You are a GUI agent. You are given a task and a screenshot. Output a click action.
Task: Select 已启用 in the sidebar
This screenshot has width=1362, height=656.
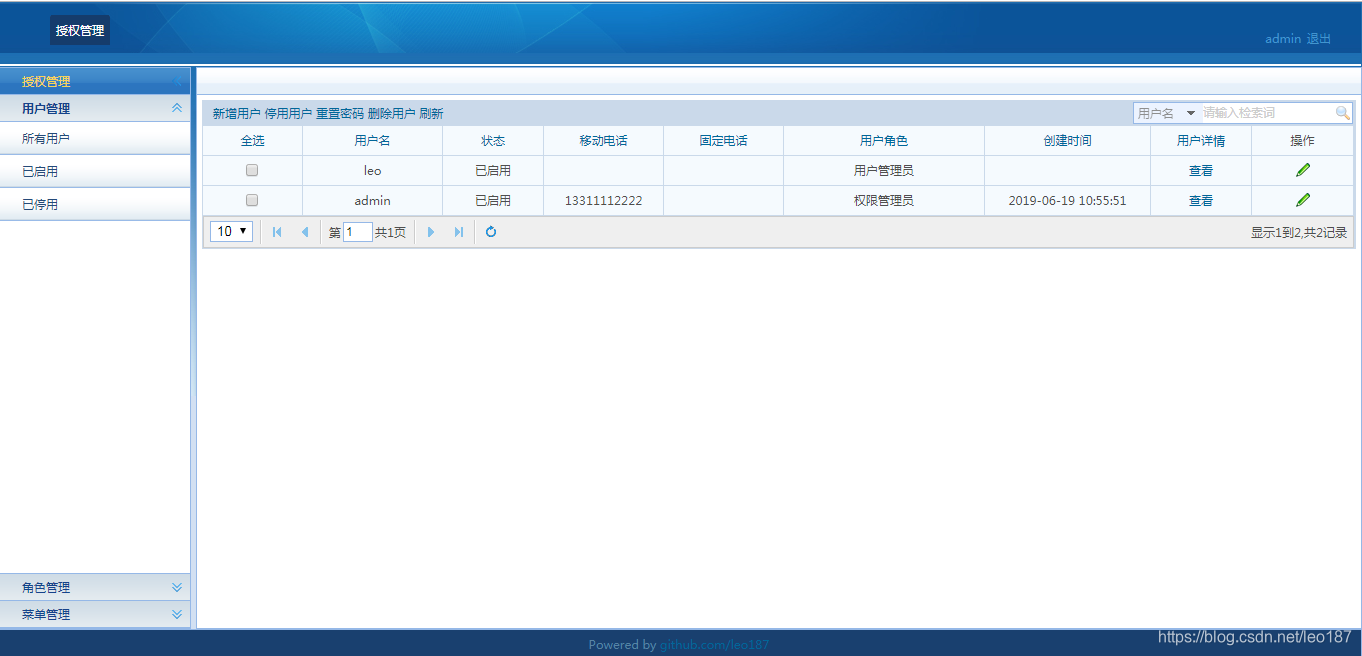(x=95, y=172)
